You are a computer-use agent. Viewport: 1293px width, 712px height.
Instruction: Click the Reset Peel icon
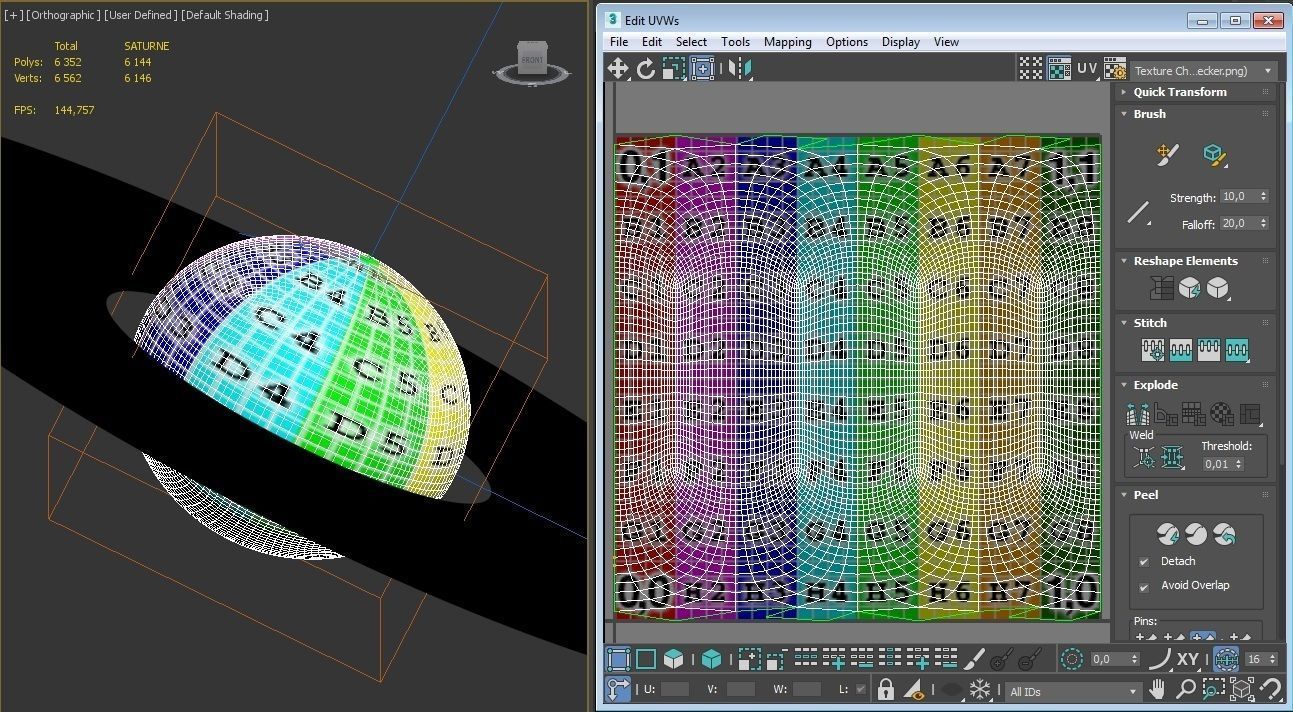click(x=1224, y=534)
